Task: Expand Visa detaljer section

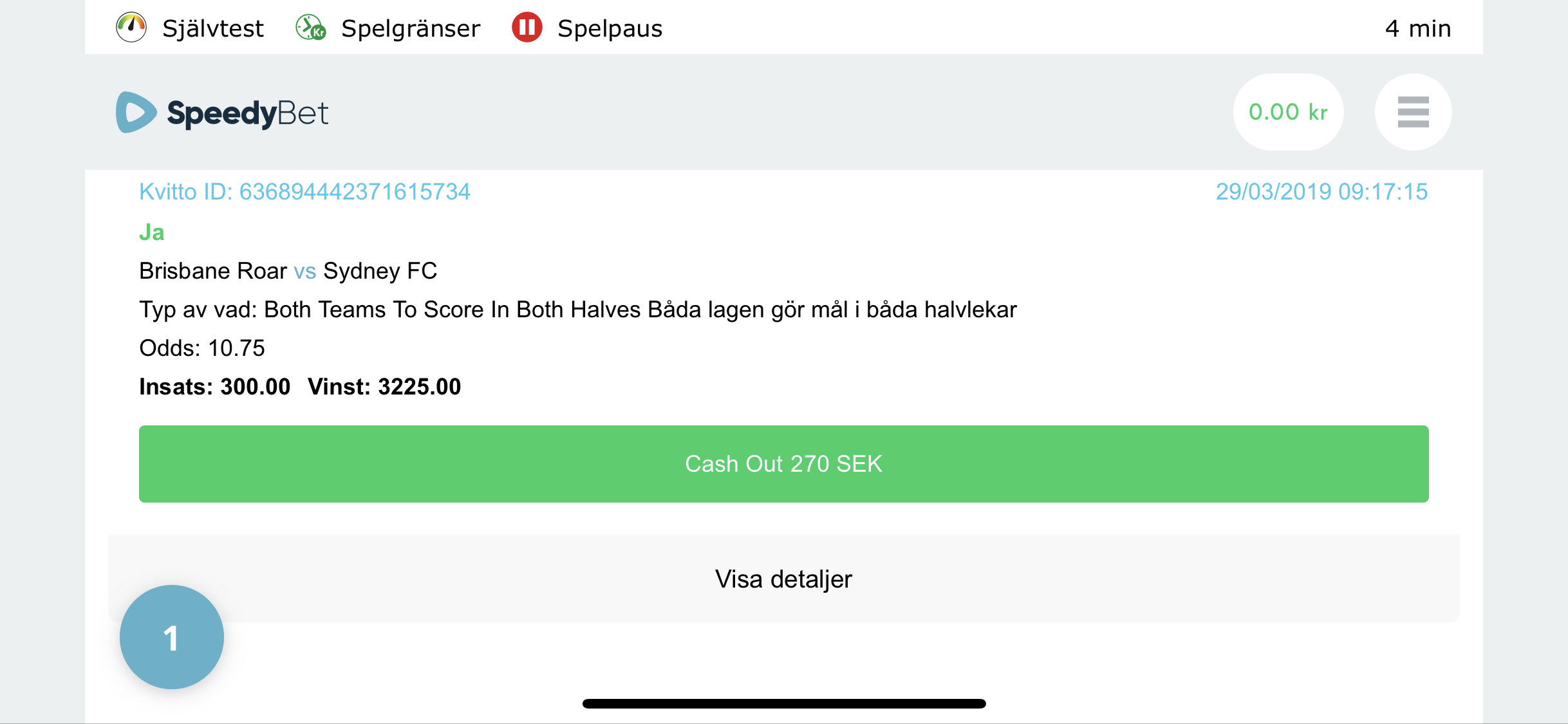Action: point(783,579)
